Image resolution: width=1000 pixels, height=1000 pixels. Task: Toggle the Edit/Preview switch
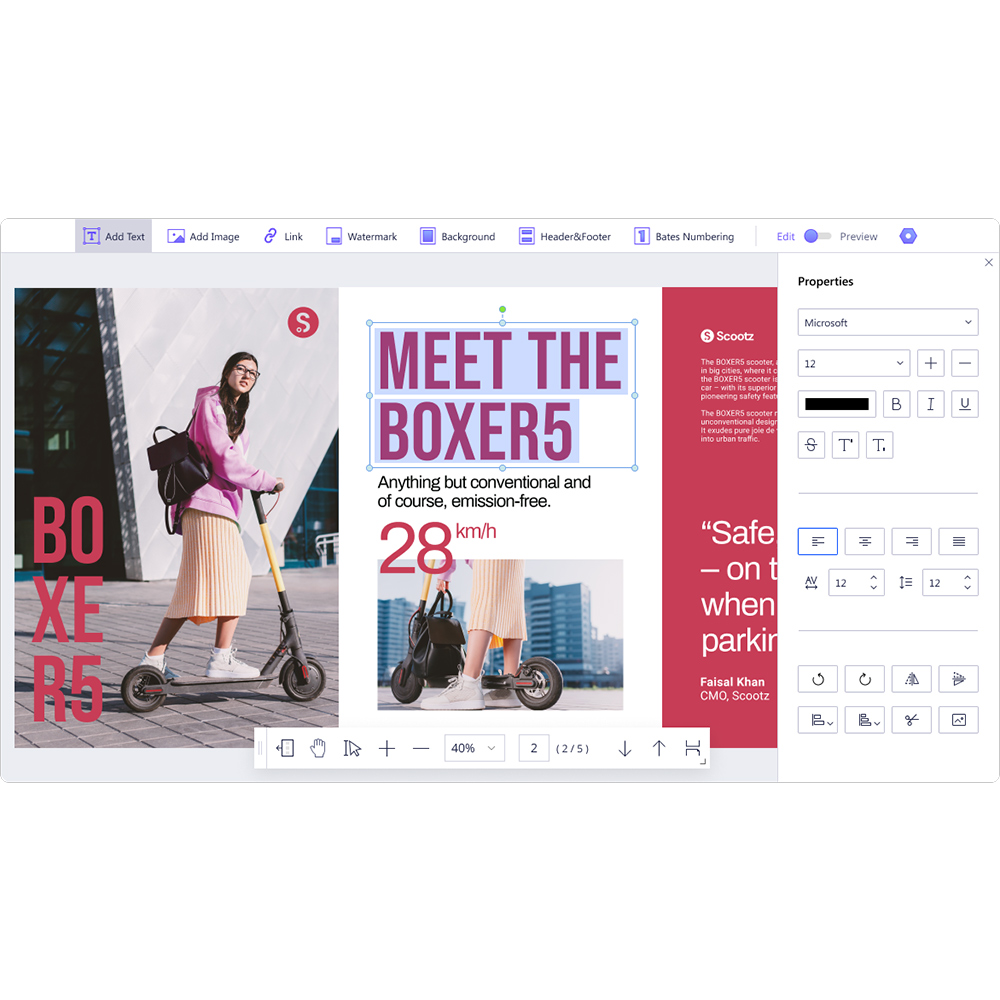[x=818, y=236]
